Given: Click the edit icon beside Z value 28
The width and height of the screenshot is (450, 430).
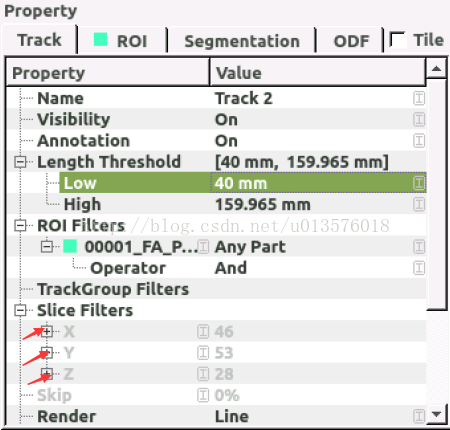Looking at the screenshot, I should pos(203,374).
